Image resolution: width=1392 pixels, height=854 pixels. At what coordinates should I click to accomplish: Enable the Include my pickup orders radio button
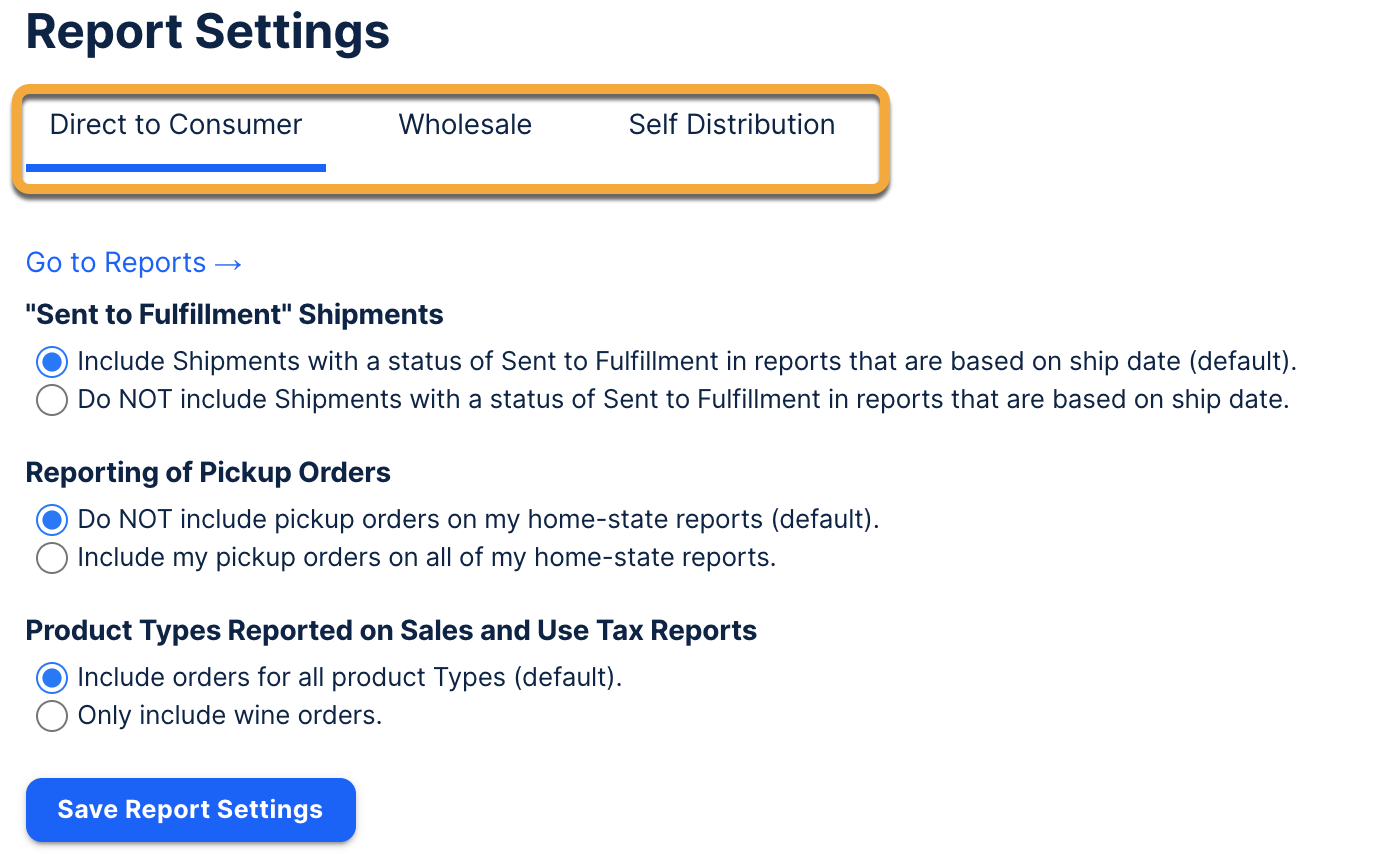(52, 558)
